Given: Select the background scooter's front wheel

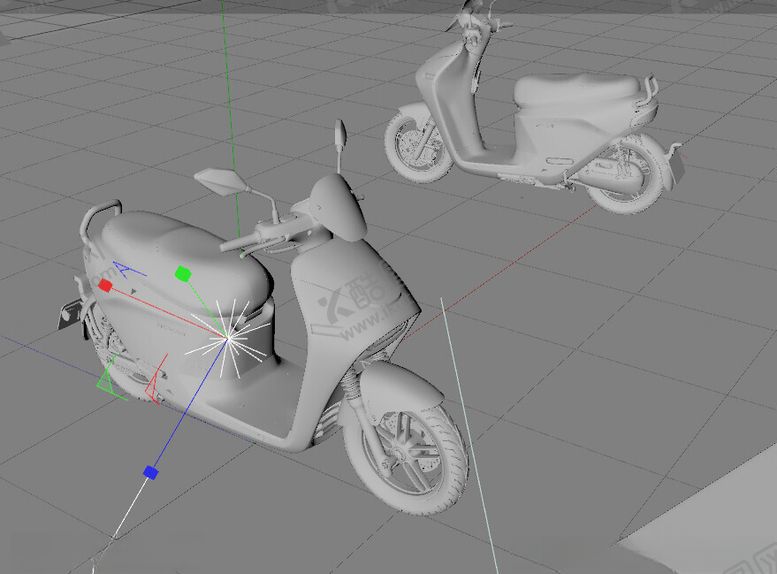Looking at the screenshot, I should 418,145.
